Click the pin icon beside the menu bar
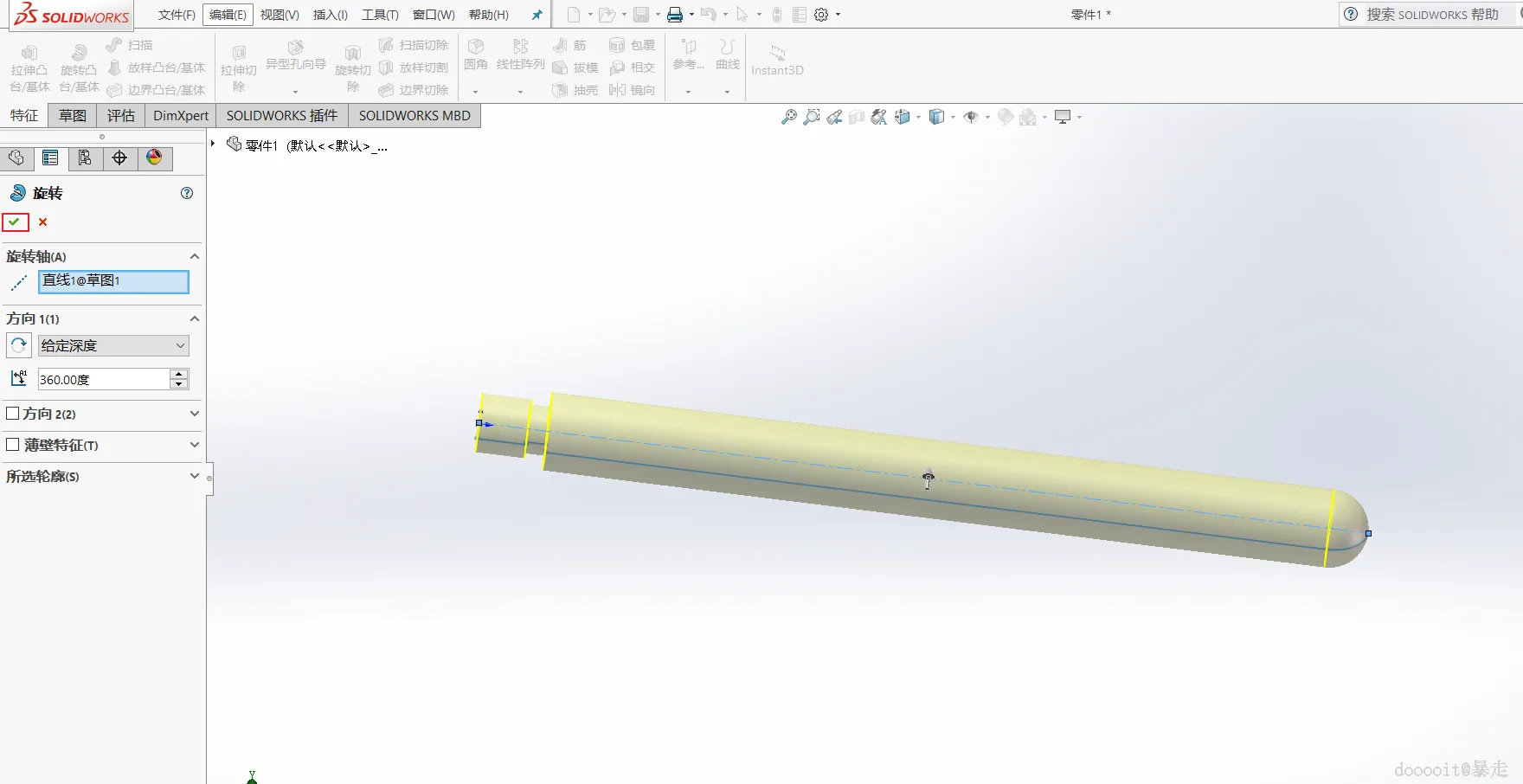 coord(537,15)
